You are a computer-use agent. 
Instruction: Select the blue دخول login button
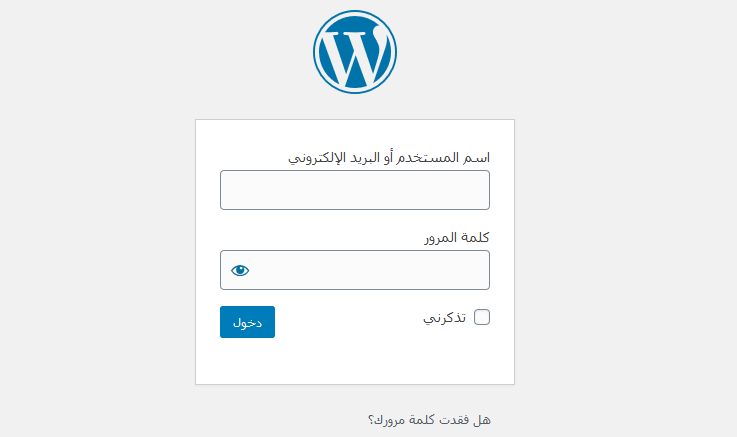[247, 322]
